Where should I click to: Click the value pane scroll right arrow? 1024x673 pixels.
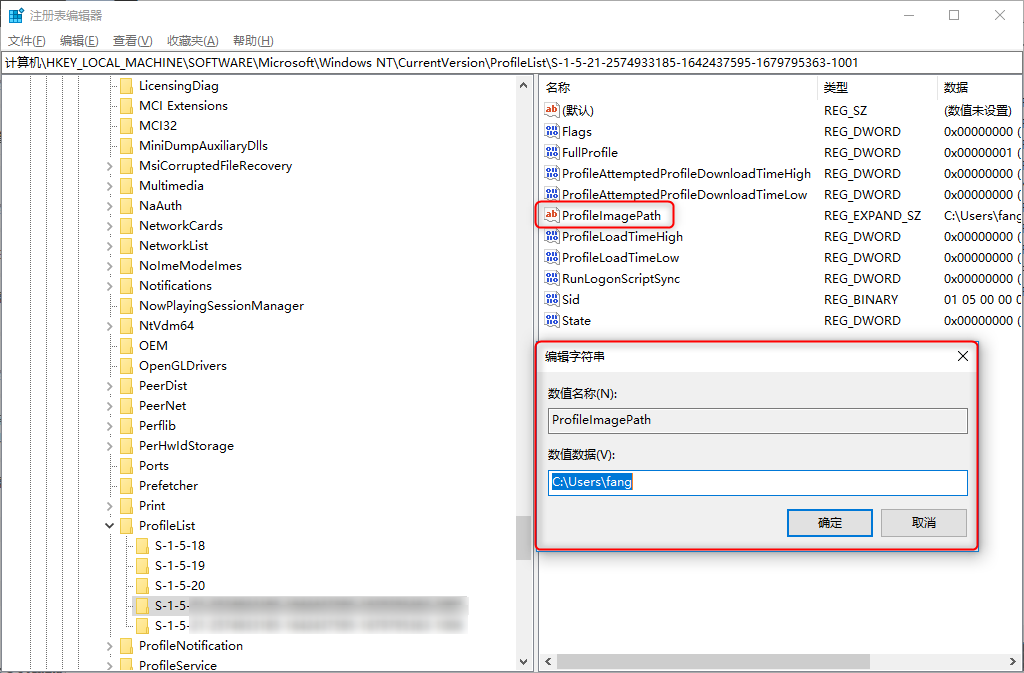point(1014,661)
